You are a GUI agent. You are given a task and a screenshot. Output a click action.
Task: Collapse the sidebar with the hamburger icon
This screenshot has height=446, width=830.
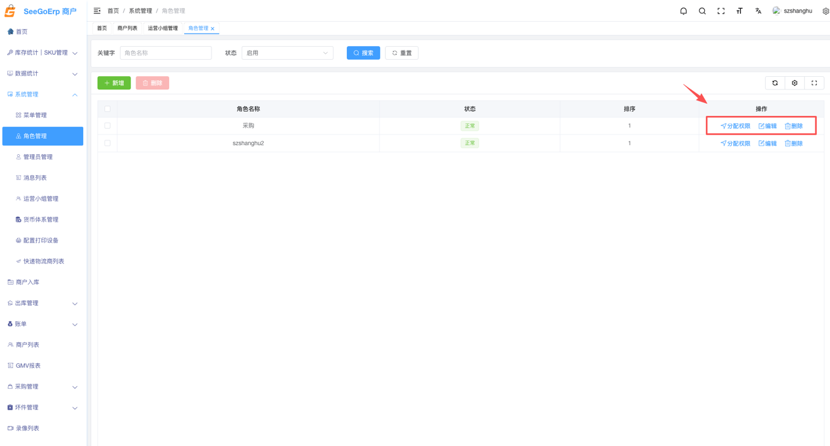coord(97,11)
